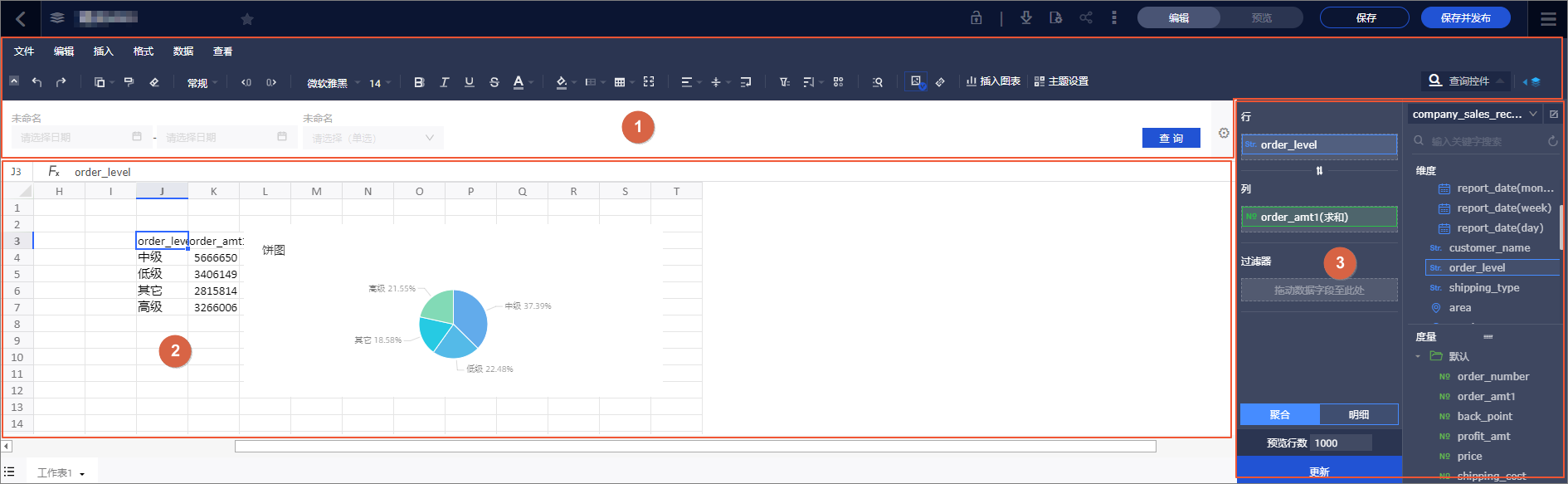Open the font family dropdown (微软雅黑)
The width and height of the screenshot is (1568, 484).
tap(334, 83)
